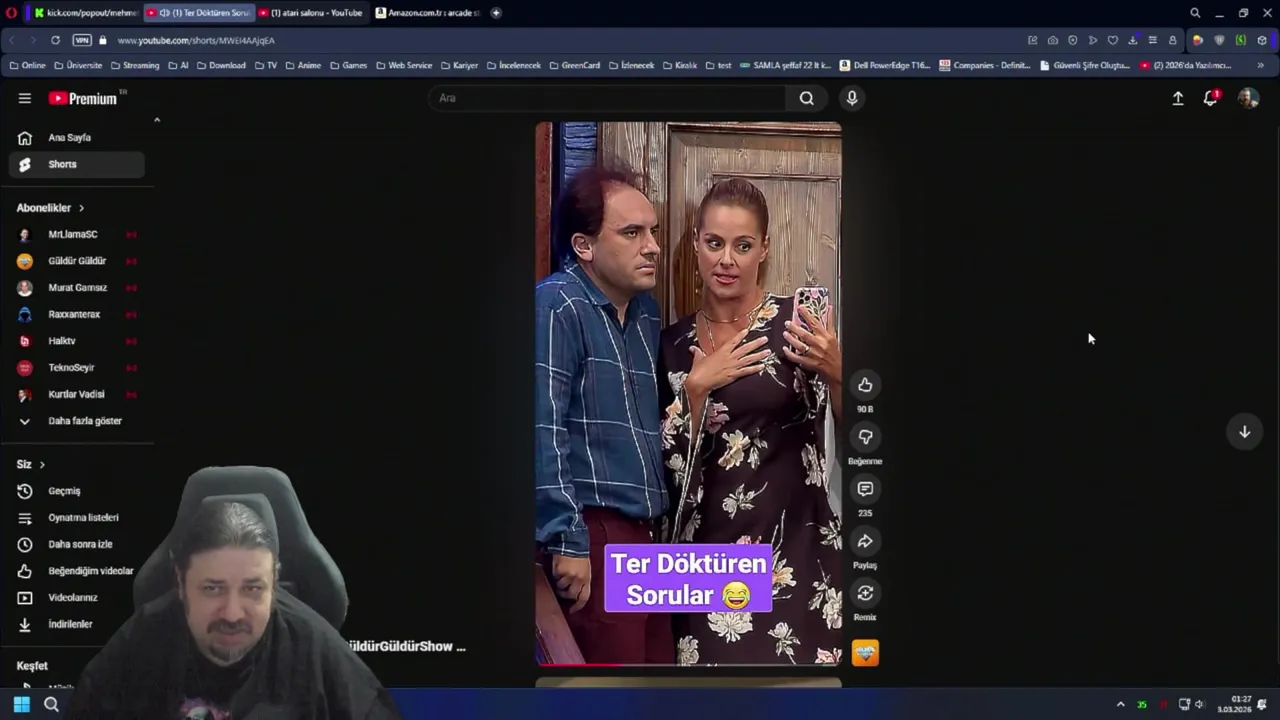This screenshot has height=720, width=1280.
Task: Open Beğendiğim videolar
Action: [77, 571]
